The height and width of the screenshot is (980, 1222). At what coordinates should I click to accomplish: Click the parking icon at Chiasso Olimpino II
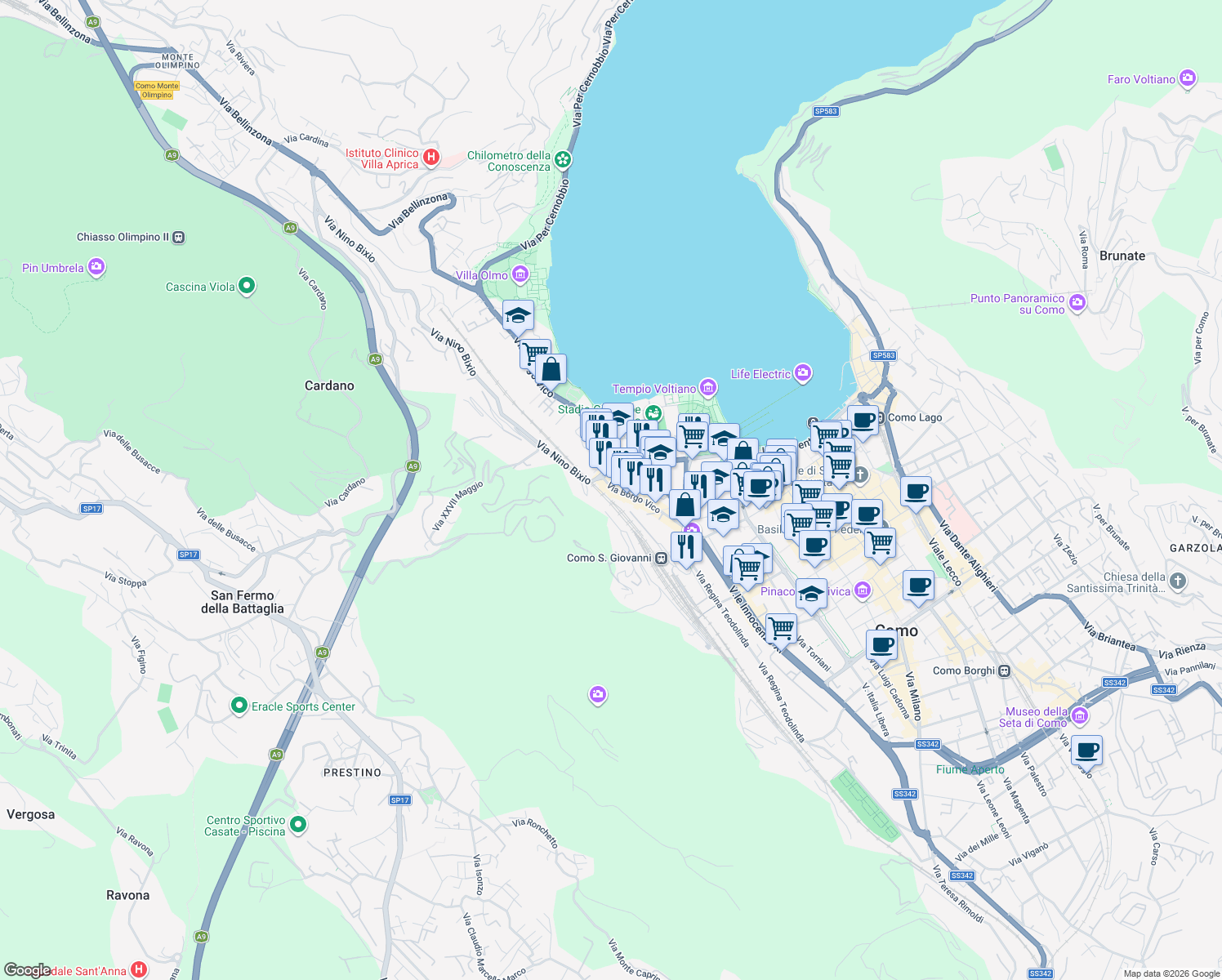pos(179,237)
